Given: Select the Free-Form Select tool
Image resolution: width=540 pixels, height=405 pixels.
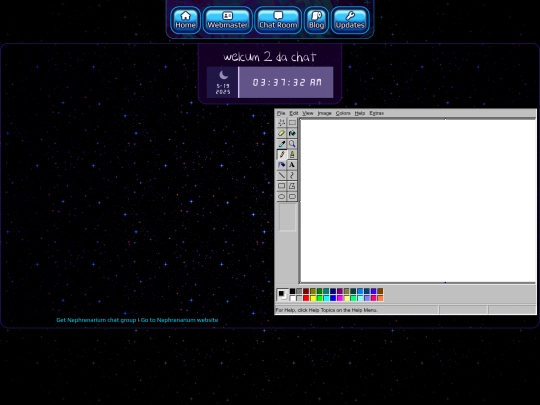Looking at the screenshot, I should click(281, 123).
